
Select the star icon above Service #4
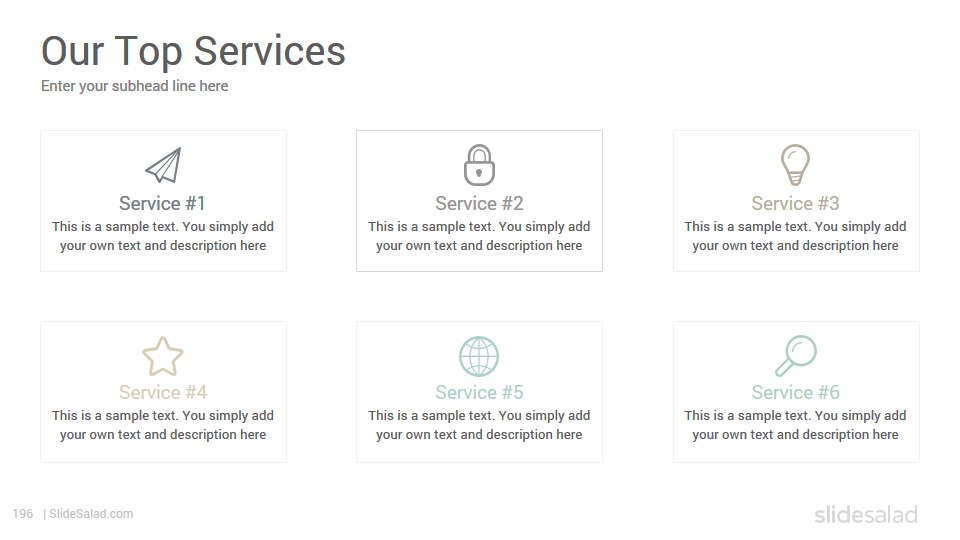pyautogui.click(x=163, y=356)
